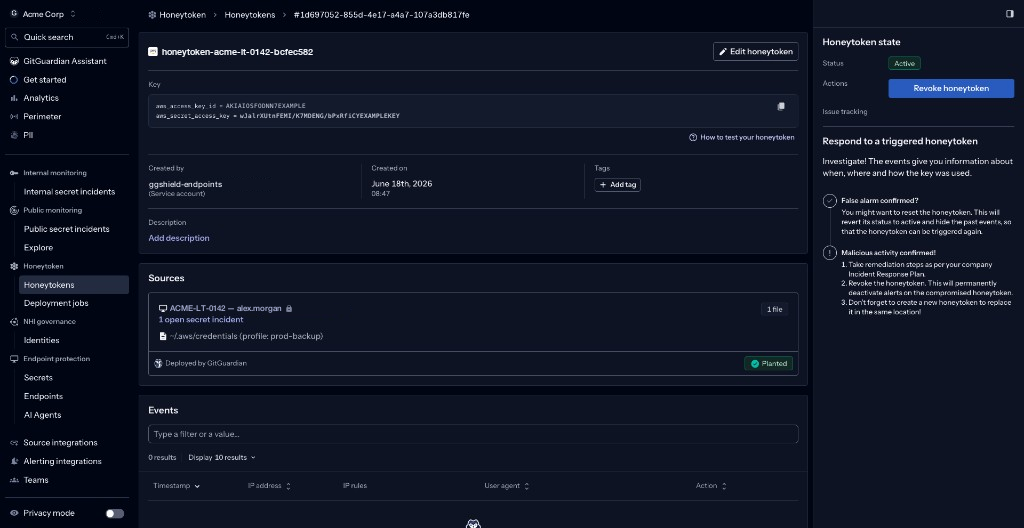This screenshot has height=528, width=1024.
Task: Open the Perimeter section
Action: 42,116
